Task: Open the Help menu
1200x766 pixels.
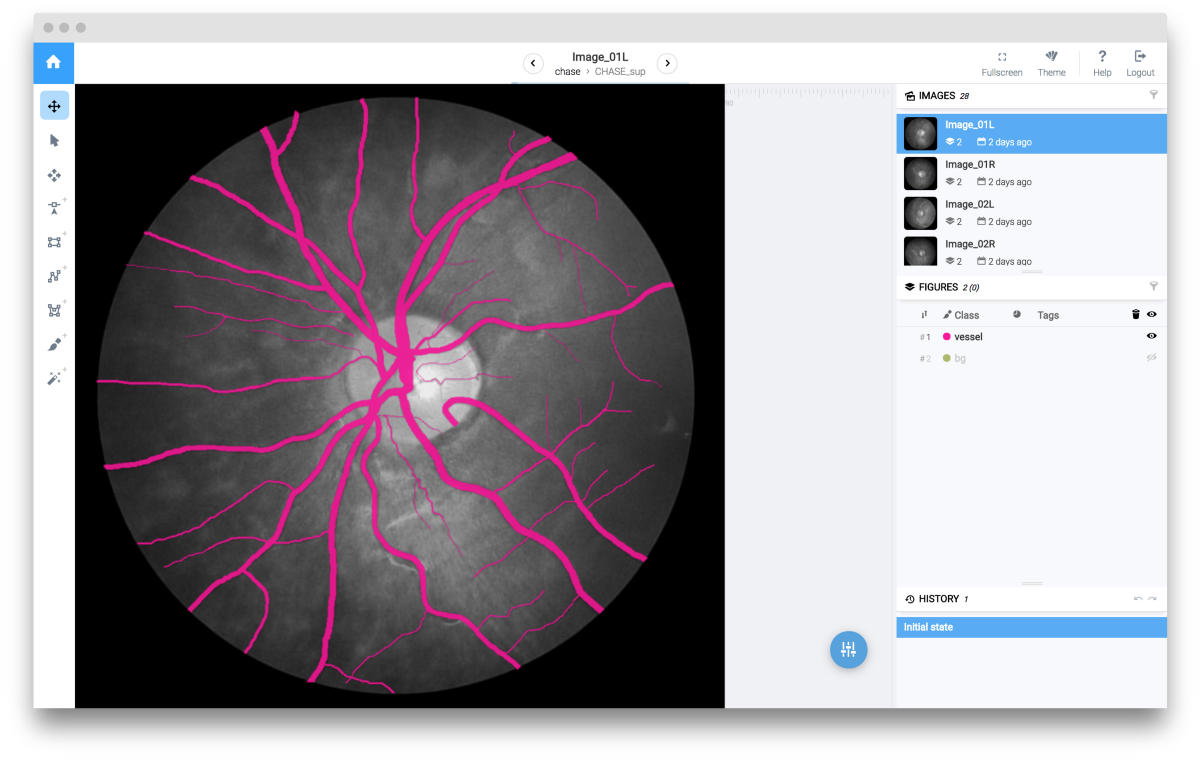Action: [x=1102, y=64]
